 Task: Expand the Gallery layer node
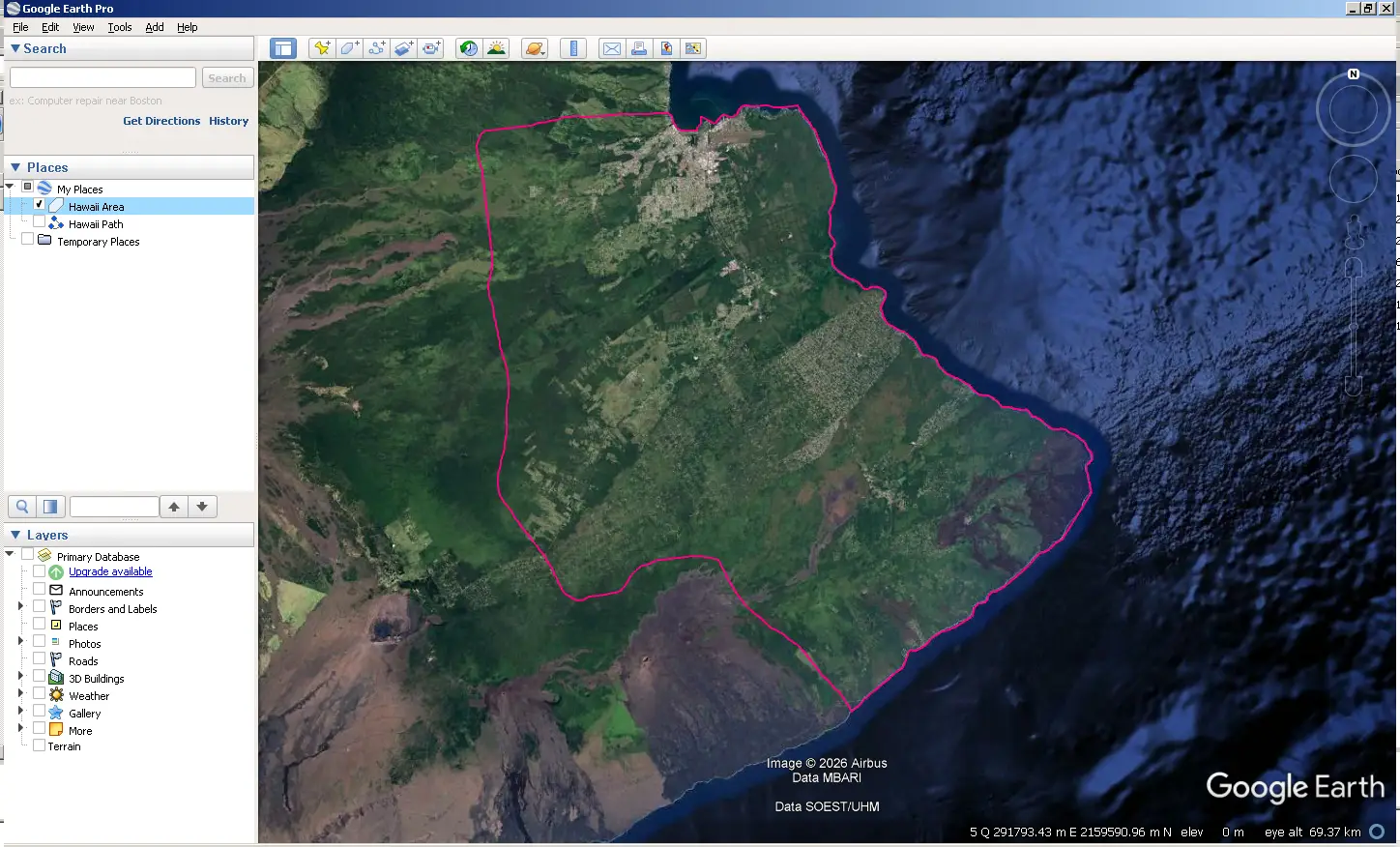click(20, 711)
